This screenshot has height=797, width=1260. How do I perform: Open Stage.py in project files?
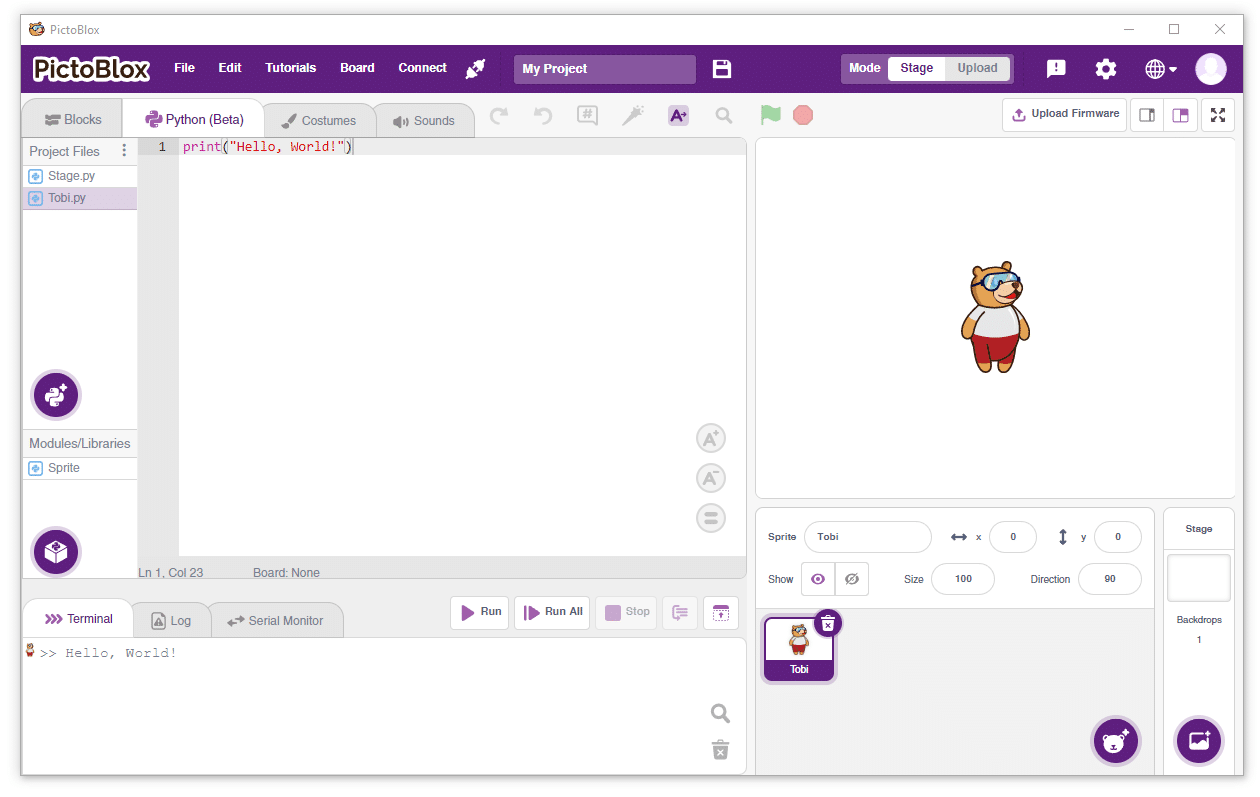point(80,176)
